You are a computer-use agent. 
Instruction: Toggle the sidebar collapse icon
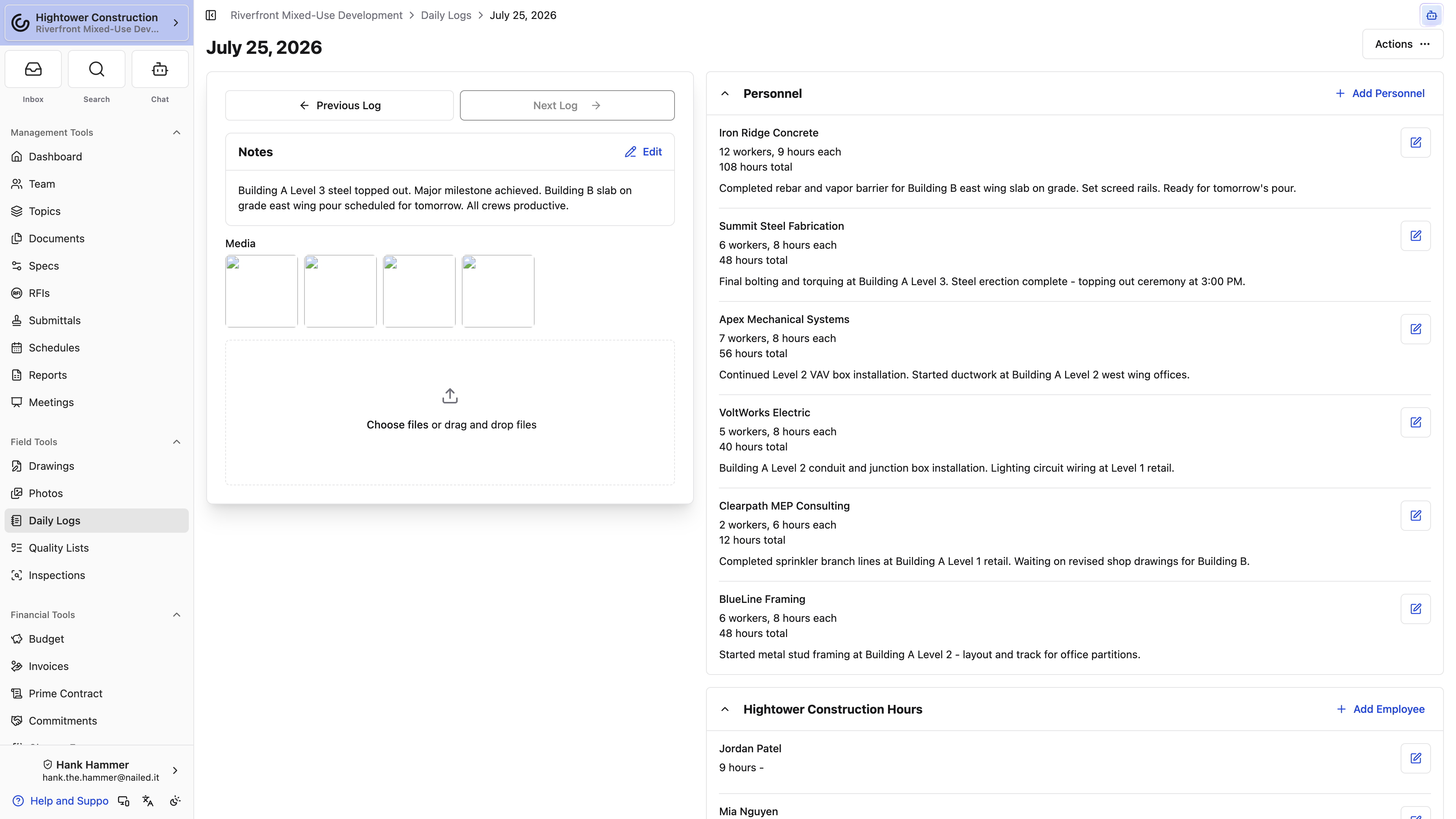[x=211, y=15]
